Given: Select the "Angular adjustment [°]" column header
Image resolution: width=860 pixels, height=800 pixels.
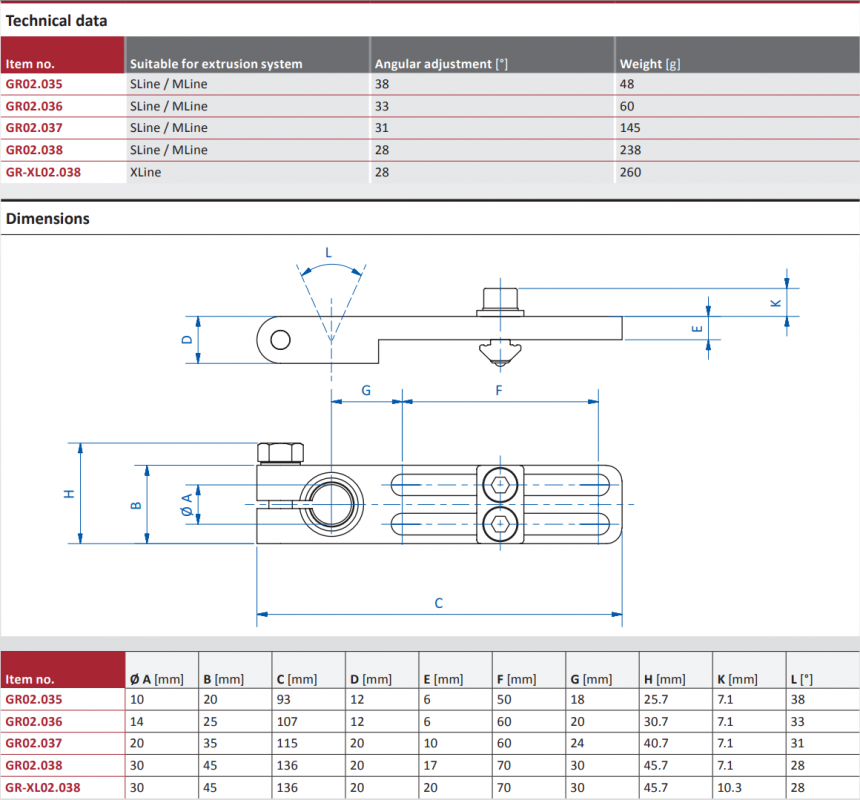Looking at the screenshot, I should 442,64.
